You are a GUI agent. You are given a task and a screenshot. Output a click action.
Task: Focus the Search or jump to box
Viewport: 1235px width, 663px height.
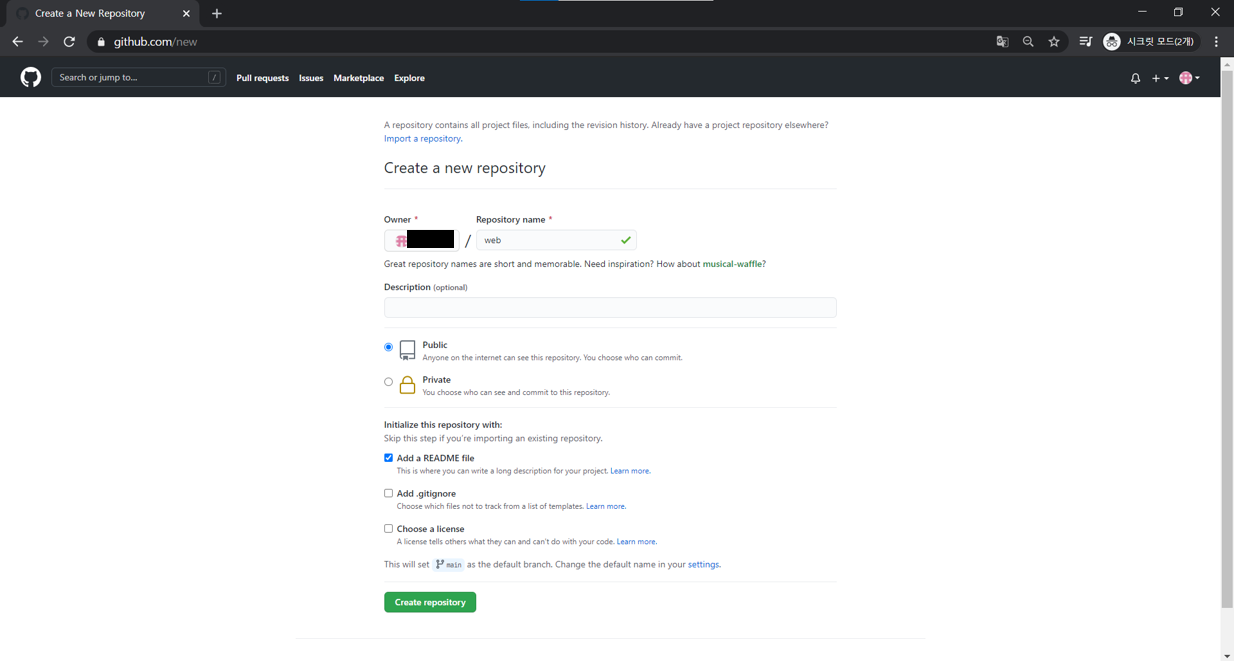(138, 77)
